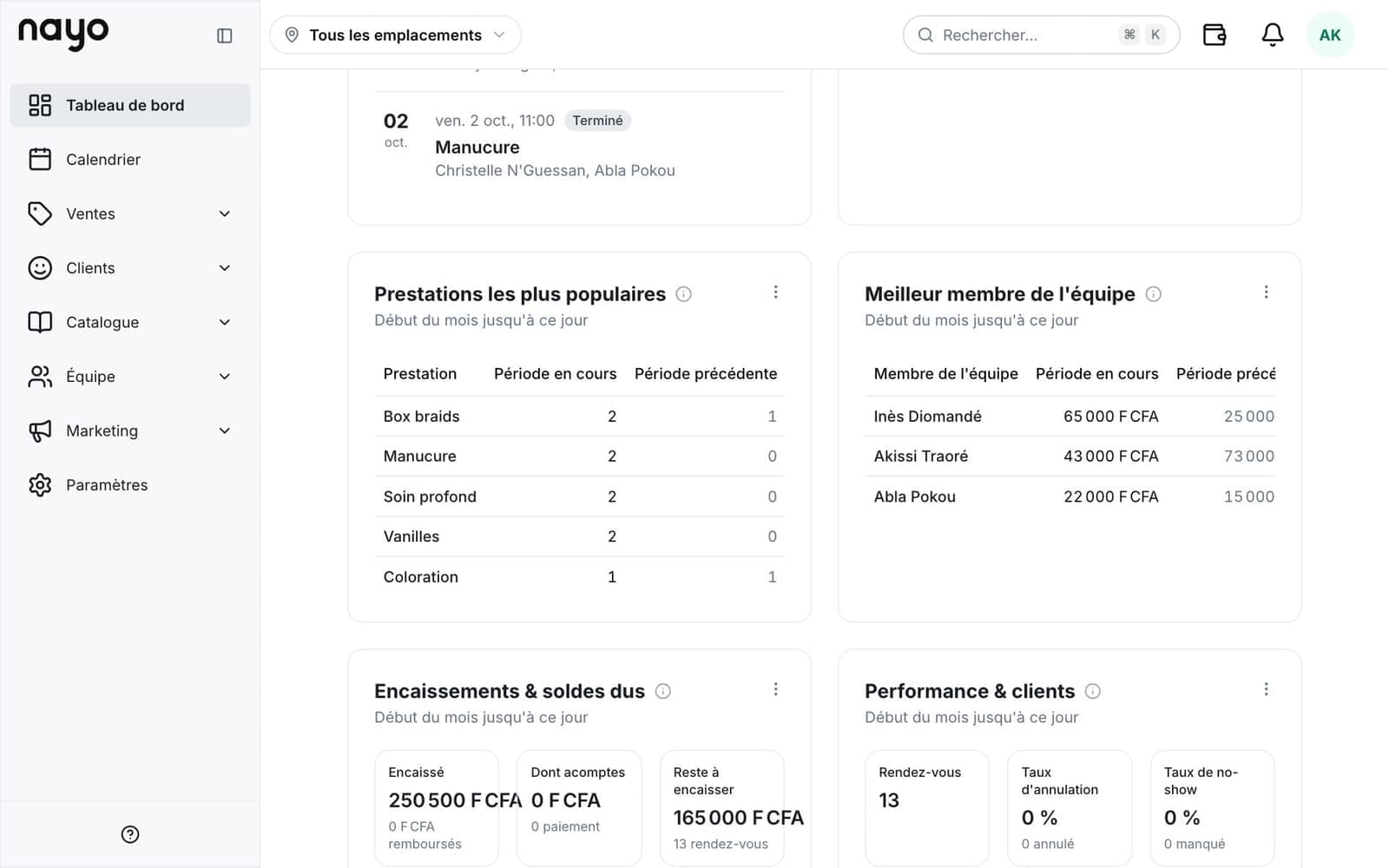This screenshot has width=1389, height=868.
Task: Show info for Encaissements & soldes dus
Action: click(x=663, y=691)
